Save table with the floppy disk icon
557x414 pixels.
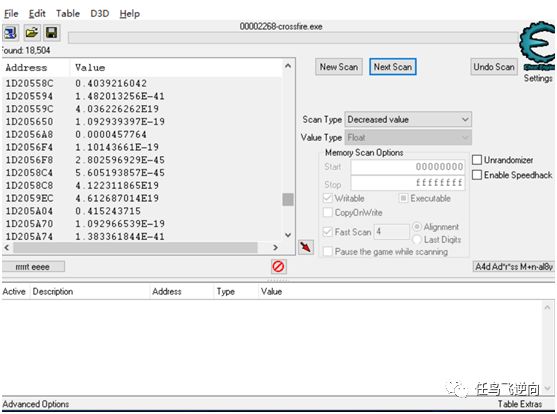52,33
